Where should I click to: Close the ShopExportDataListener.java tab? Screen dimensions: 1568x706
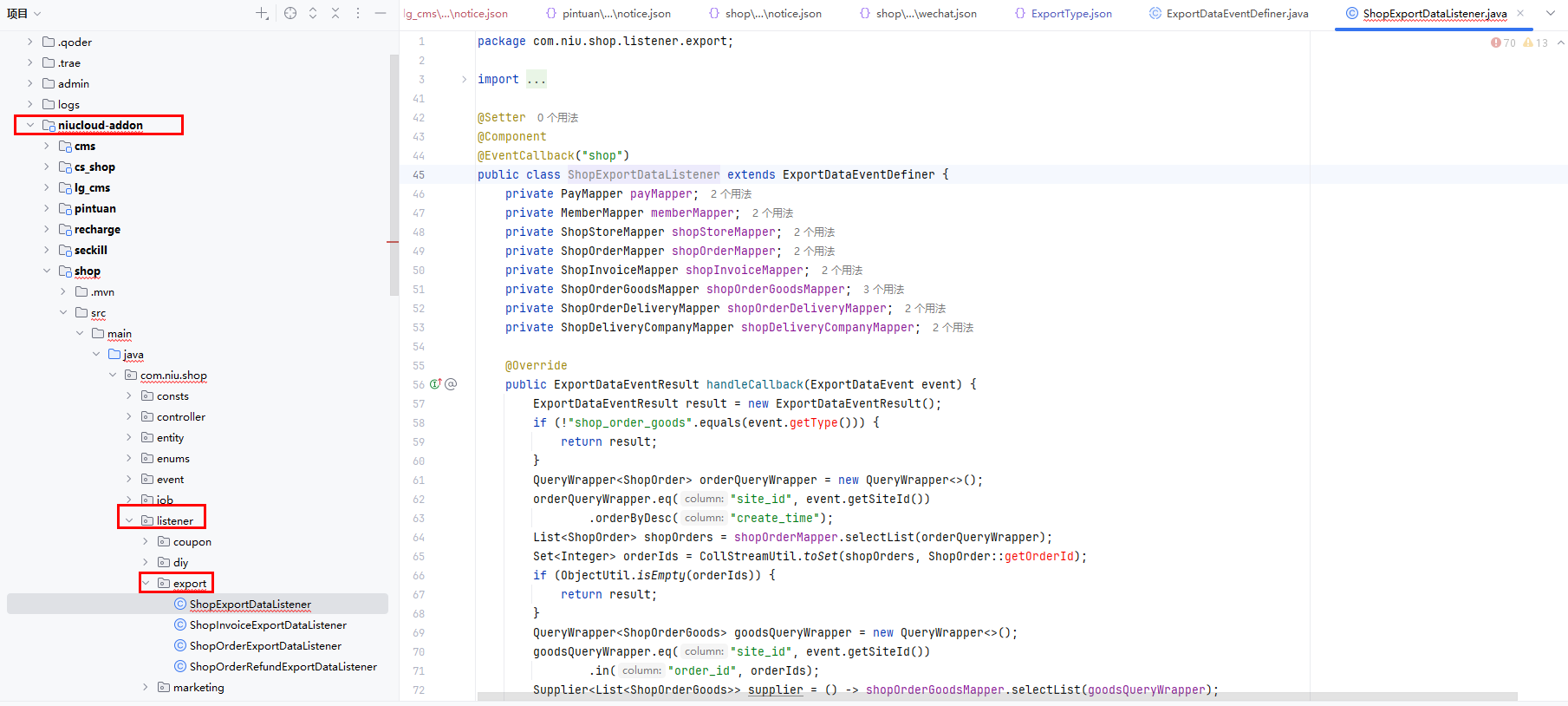point(1520,13)
